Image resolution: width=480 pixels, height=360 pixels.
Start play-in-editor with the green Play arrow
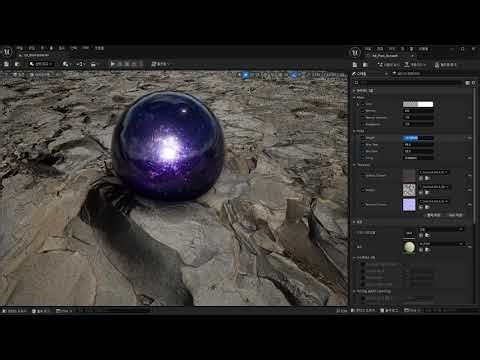point(113,64)
